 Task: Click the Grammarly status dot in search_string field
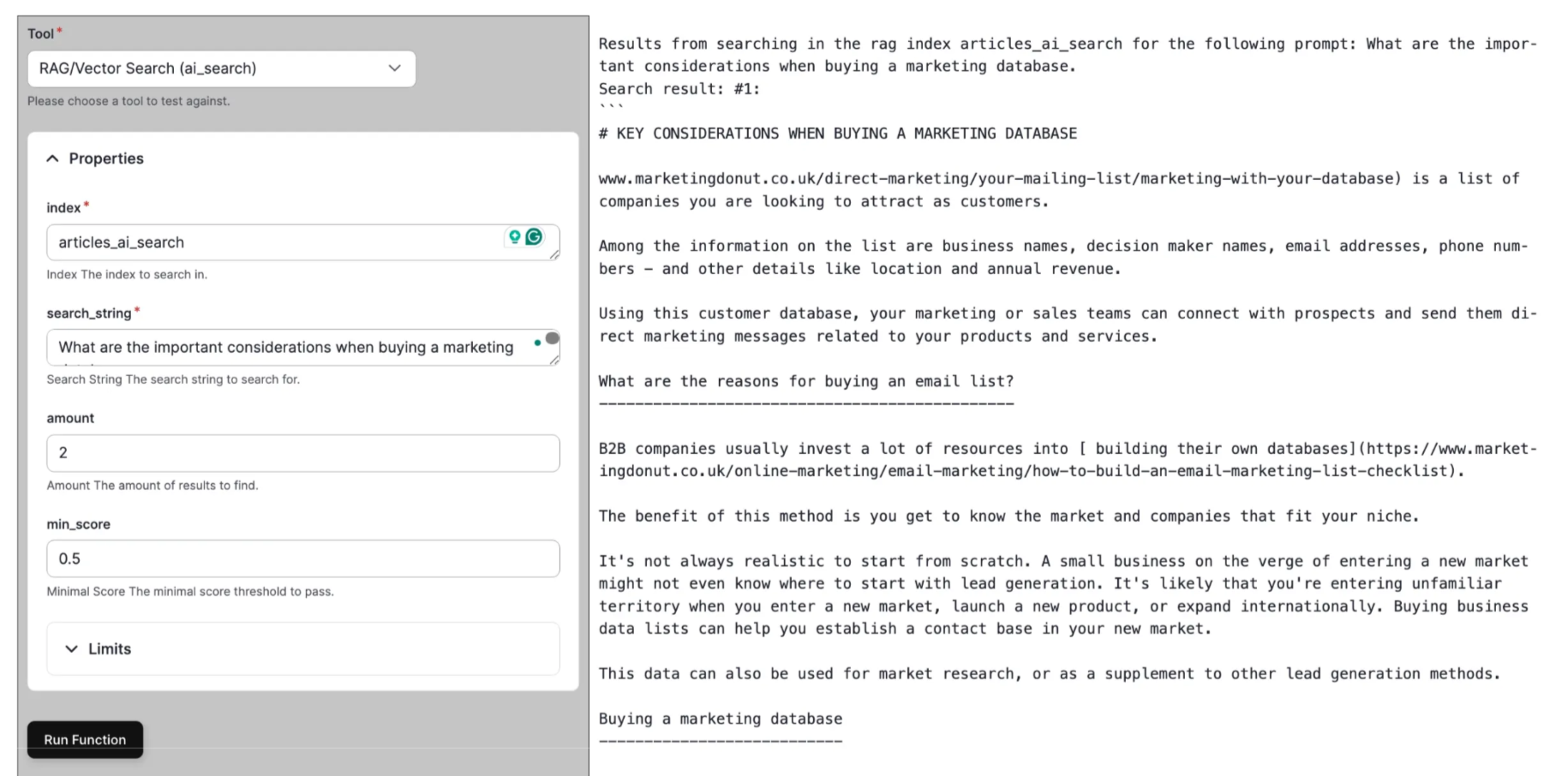(537, 342)
